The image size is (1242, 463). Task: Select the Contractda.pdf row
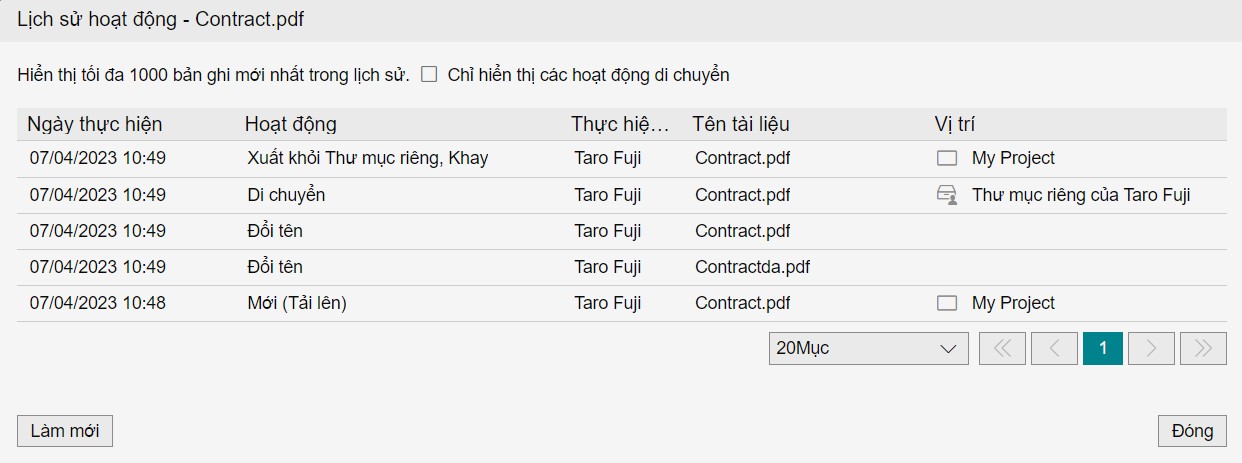tap(622, 267)
